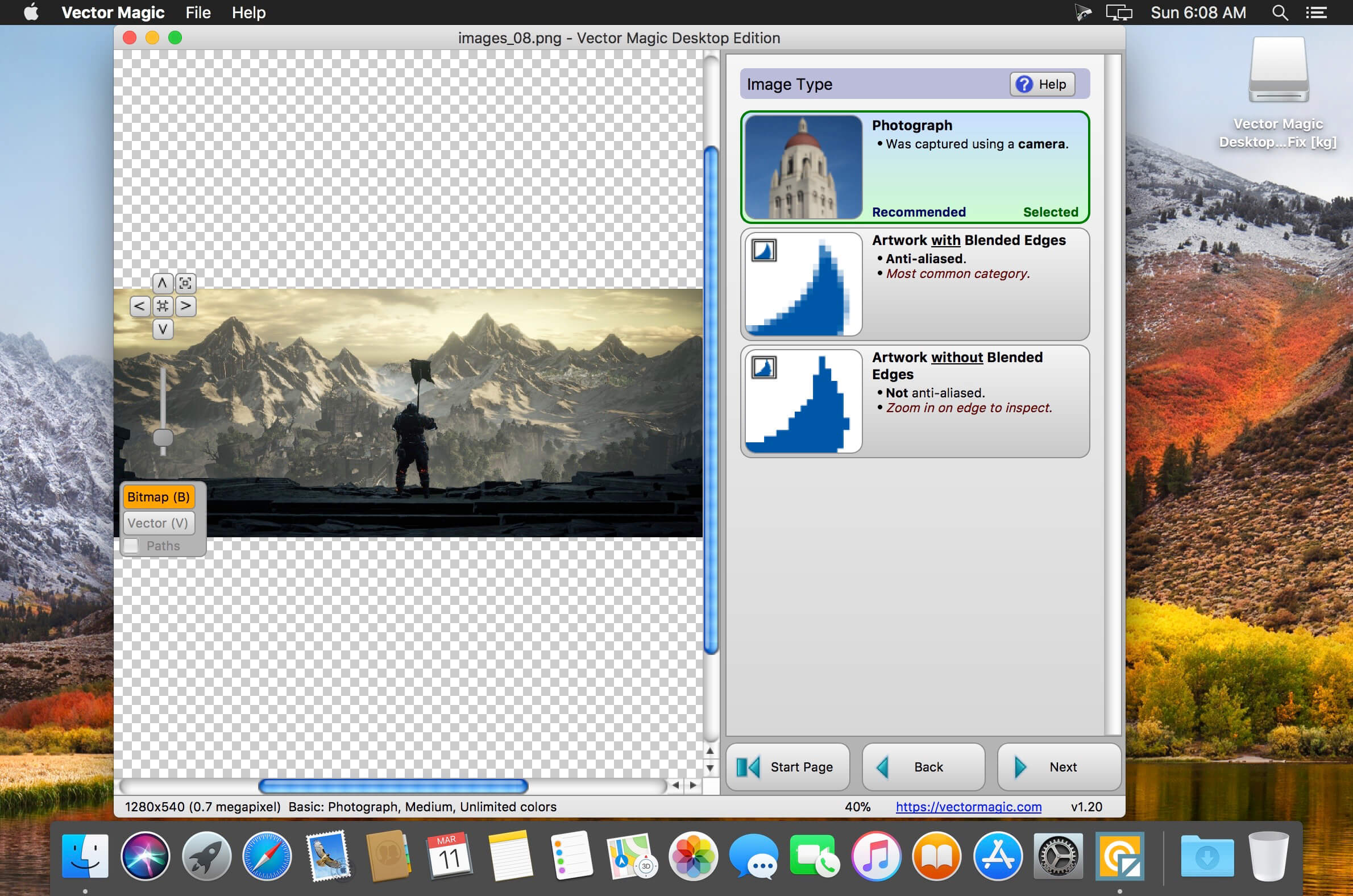Enable the Paths checkbox
Viewport: 1353px width, 896px height.
coord(131,546)
